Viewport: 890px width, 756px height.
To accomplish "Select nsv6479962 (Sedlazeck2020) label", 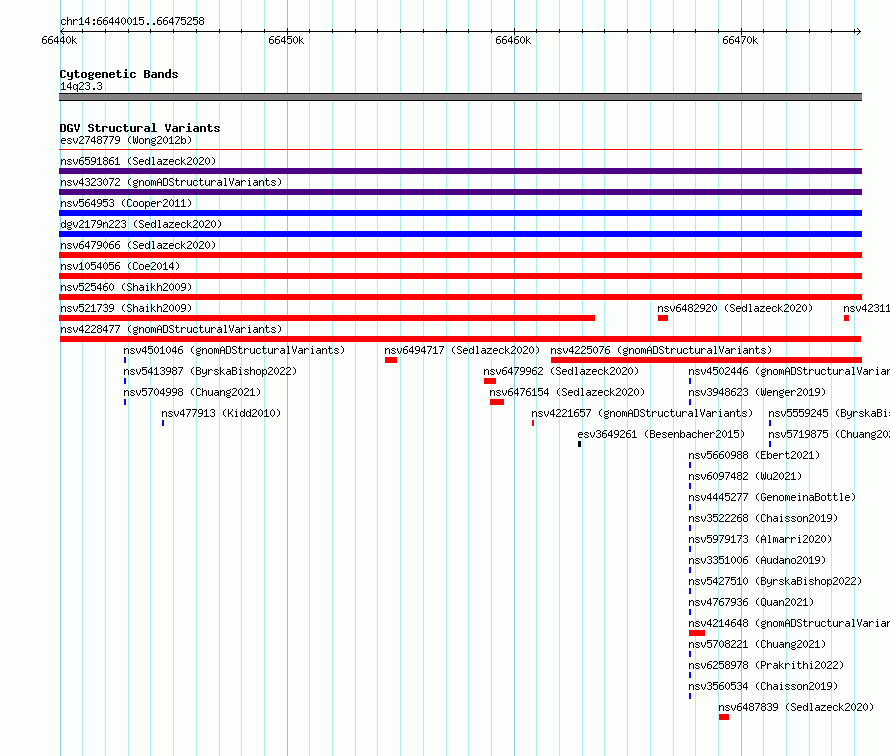I will [561, 371].
